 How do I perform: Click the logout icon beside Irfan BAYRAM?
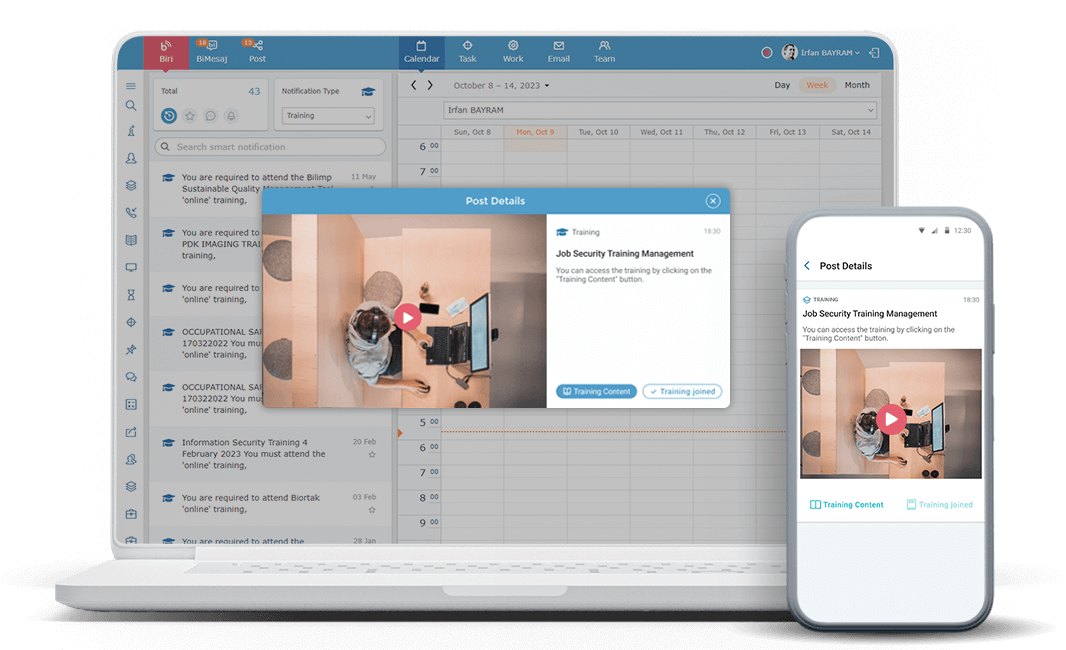pyautogui.click(x=874, y=52)
